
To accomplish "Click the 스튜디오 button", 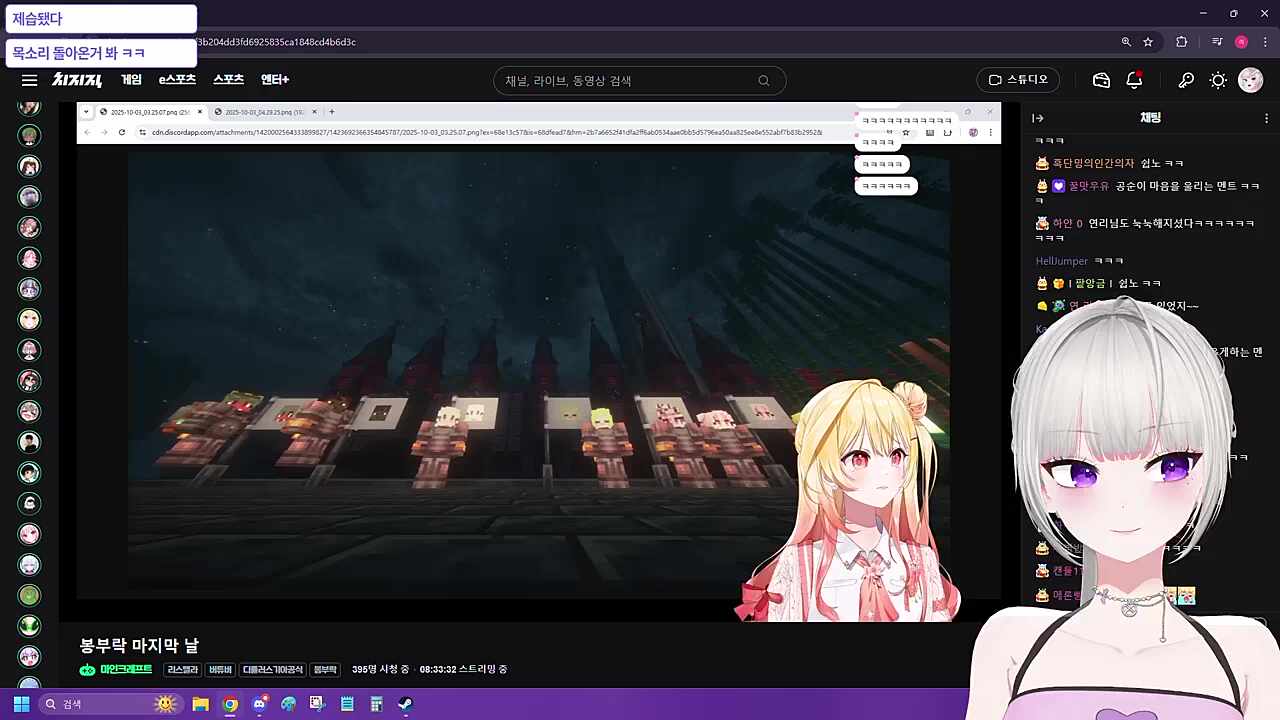I will pos(1018,80).
